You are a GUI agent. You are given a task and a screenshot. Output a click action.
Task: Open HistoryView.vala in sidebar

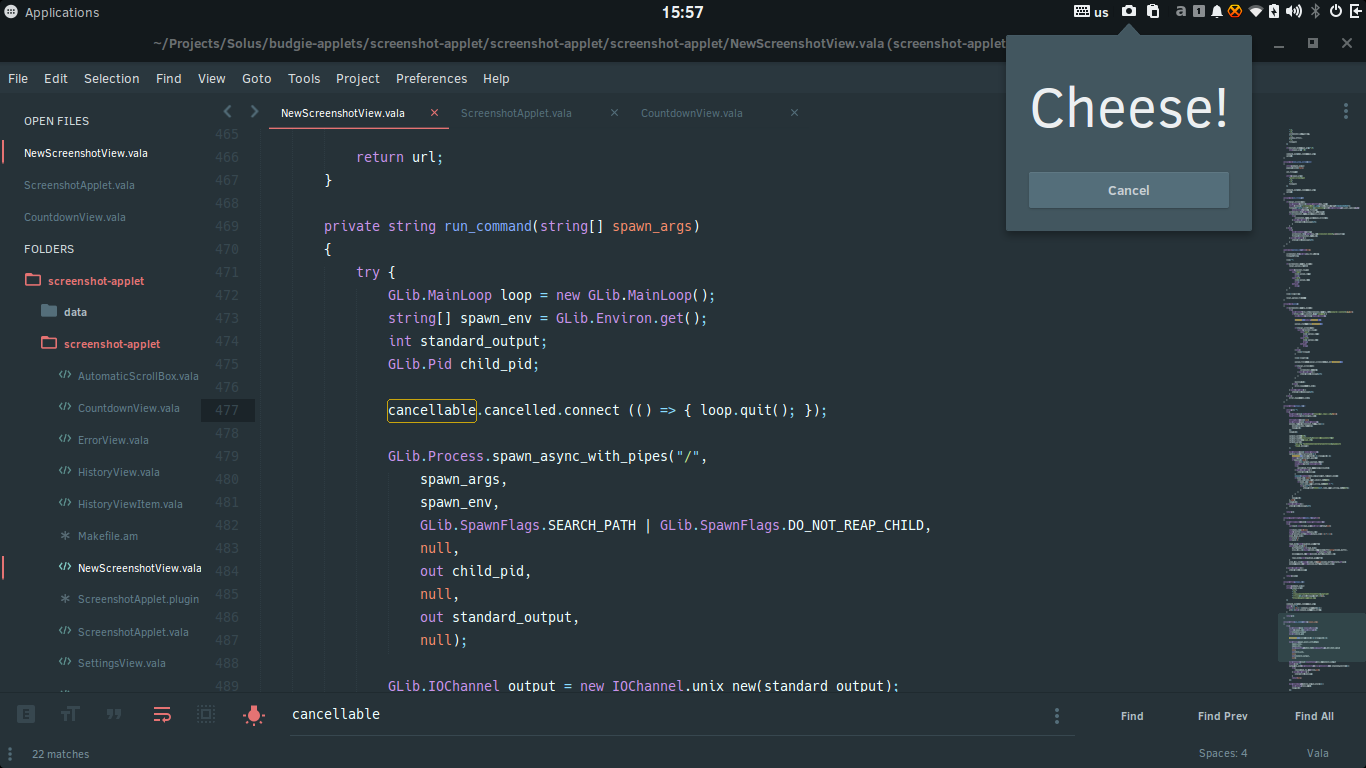(119, 472)
